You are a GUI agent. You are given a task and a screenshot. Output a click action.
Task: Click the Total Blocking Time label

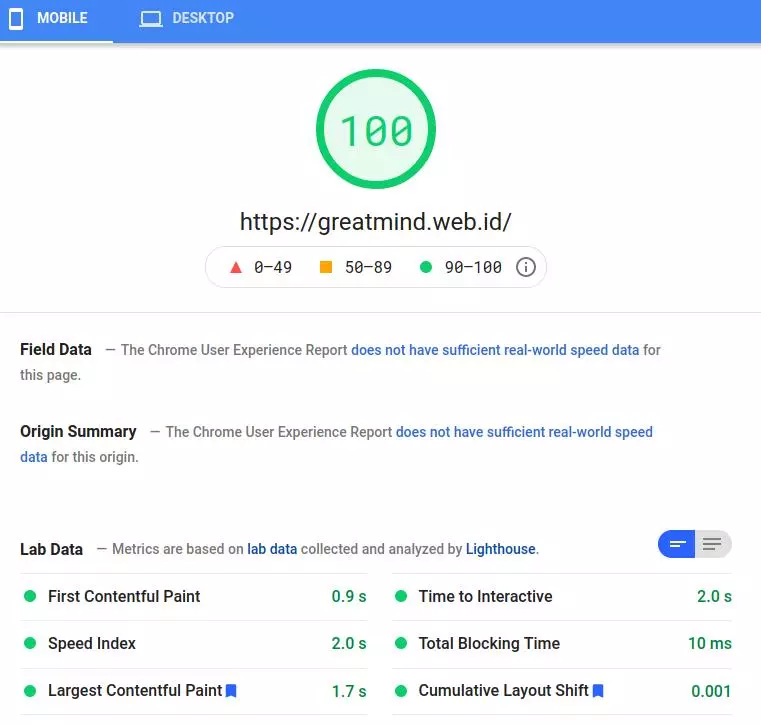[489, 643]
